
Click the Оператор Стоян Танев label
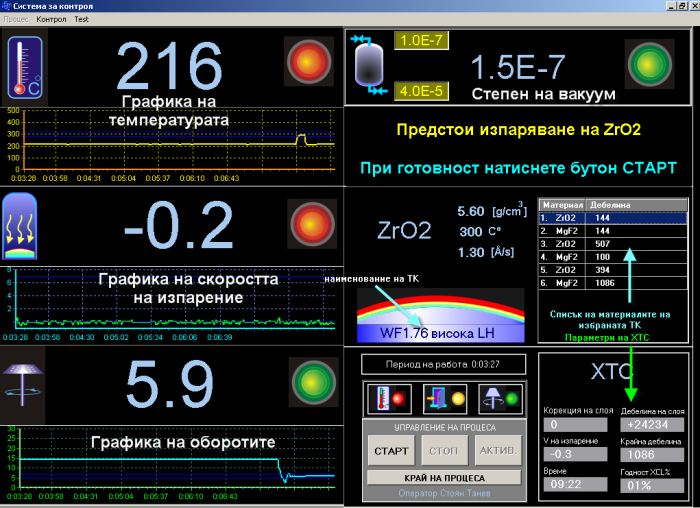pyautogui.click(x=444, y=493)
